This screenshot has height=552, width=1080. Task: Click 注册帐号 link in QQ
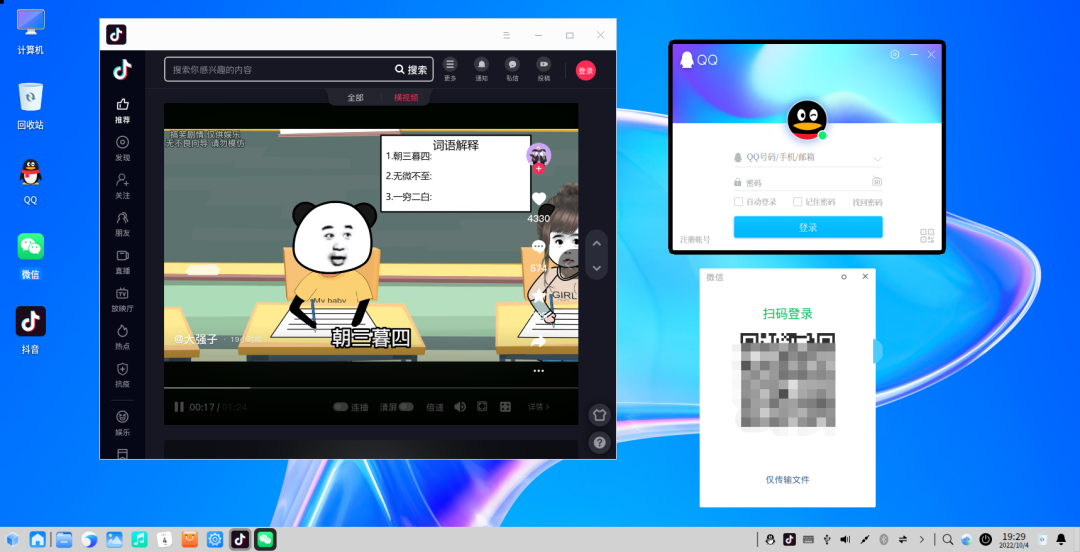click(695, 240)
